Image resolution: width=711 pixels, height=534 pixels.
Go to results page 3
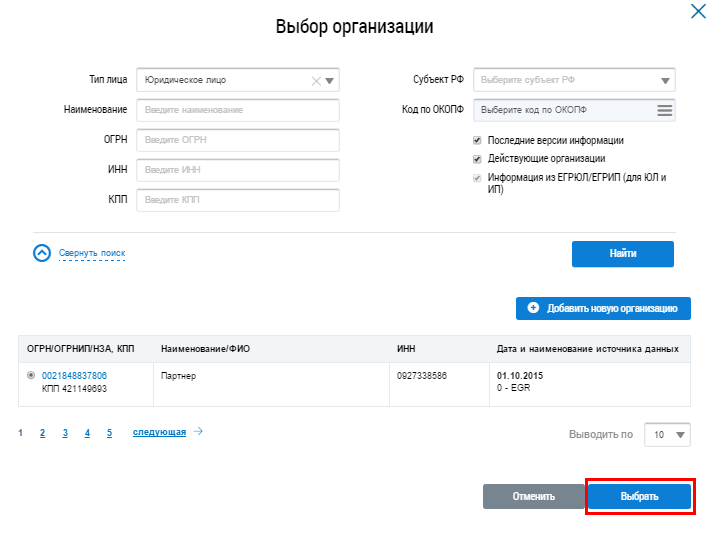pos(65,433)
